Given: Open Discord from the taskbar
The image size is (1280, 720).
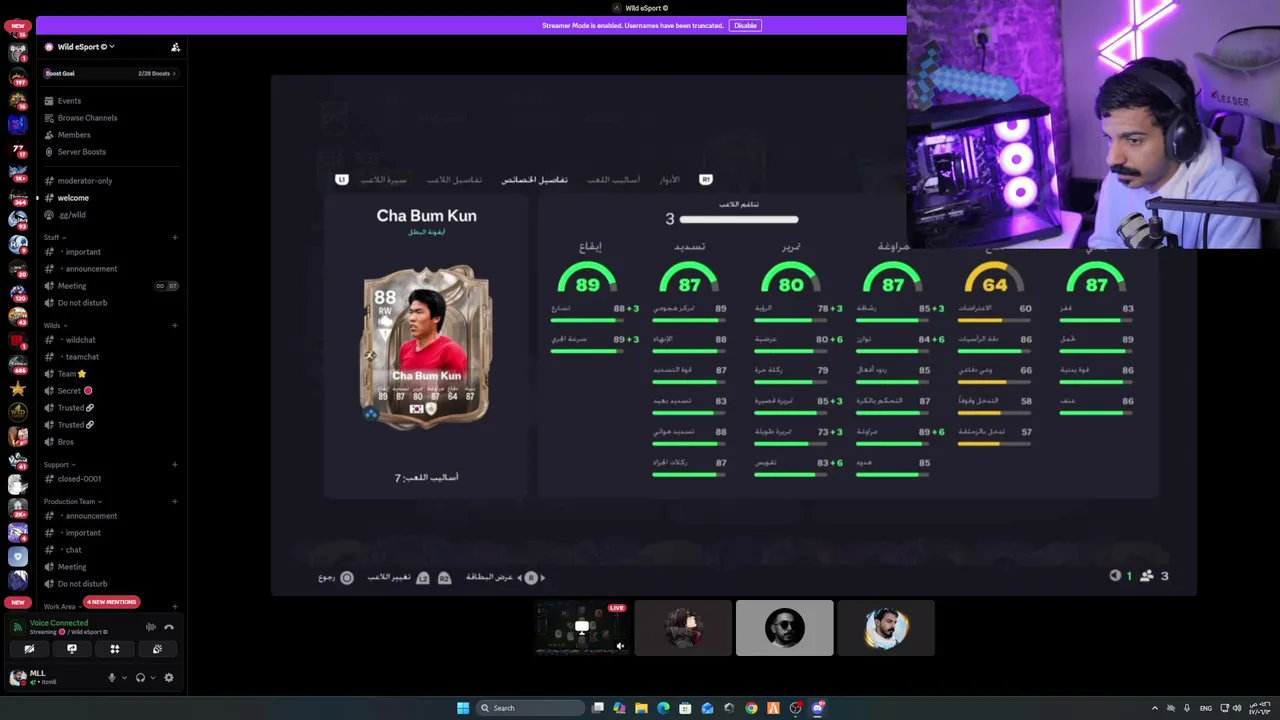Looking at the screenshot, I should [817, 708].
